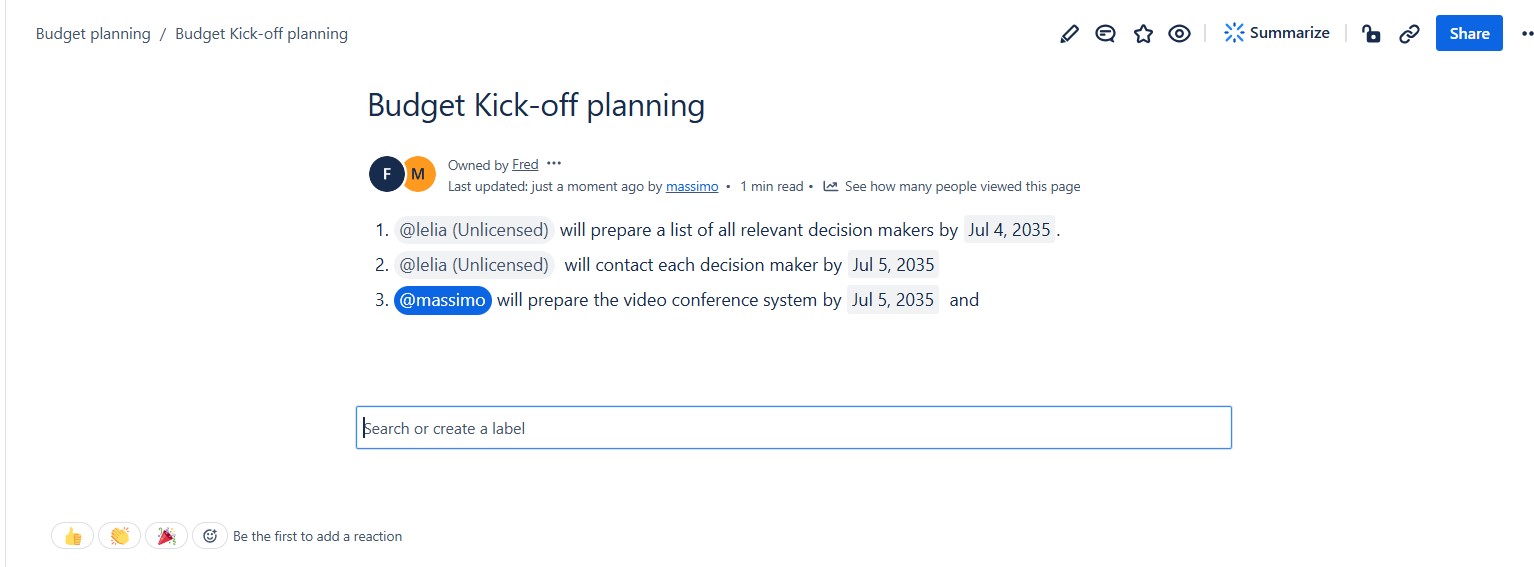Open the inline comments icon
1534x567 pixels.
1105,34
